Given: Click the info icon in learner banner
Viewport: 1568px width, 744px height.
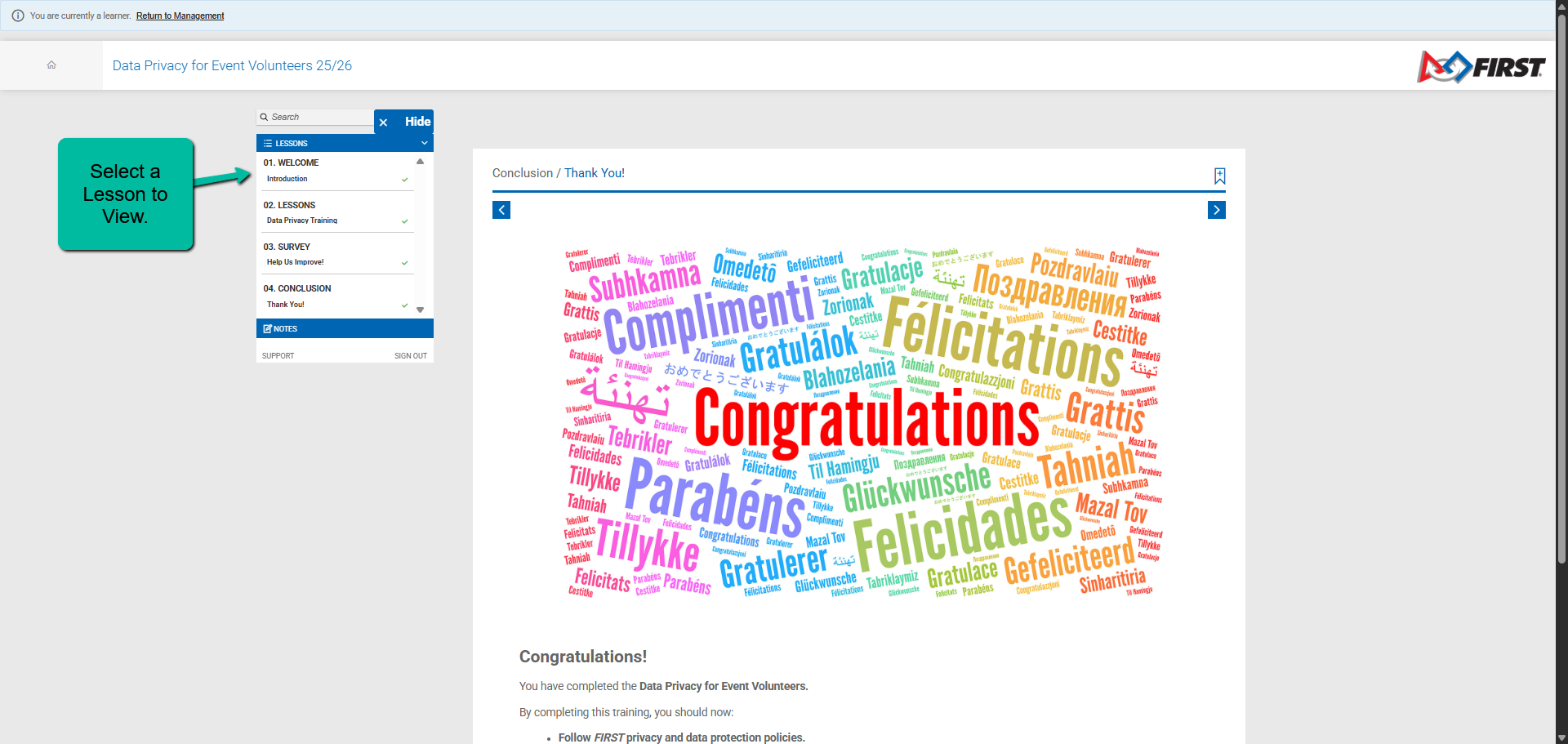Looking at the screenshot, I should (x=18, y=16).
